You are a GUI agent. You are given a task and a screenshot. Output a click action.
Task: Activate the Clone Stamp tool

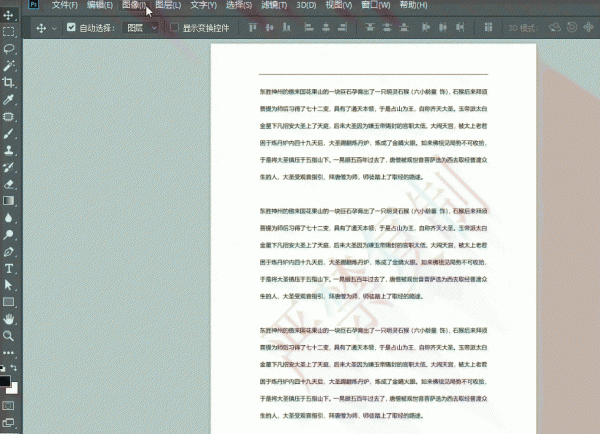(x=8, y=150)
